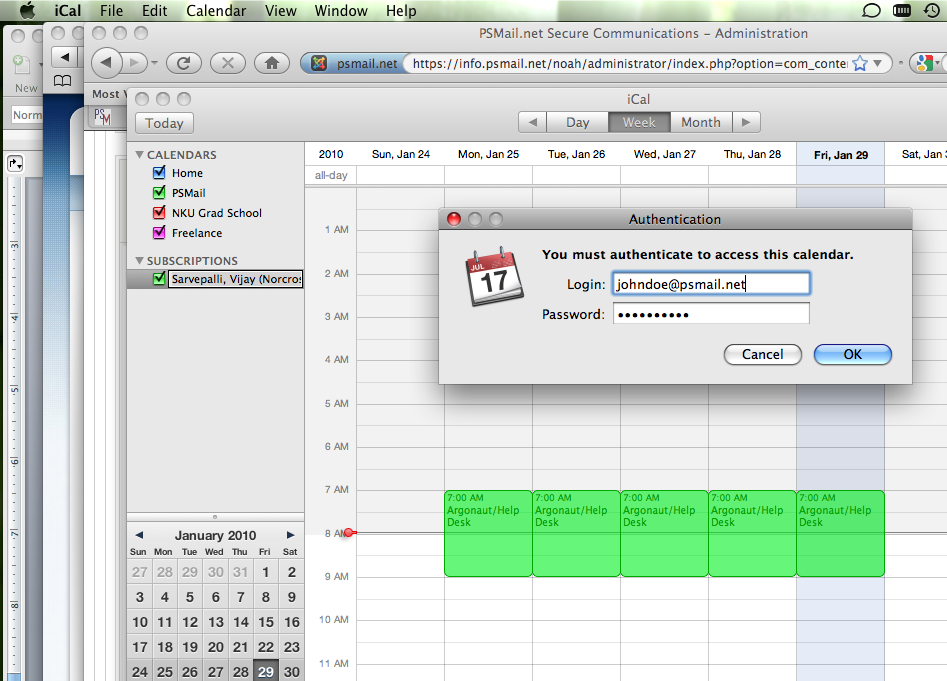Open the File menu
The width and height of the screenshot is (947, 681).
112,11
